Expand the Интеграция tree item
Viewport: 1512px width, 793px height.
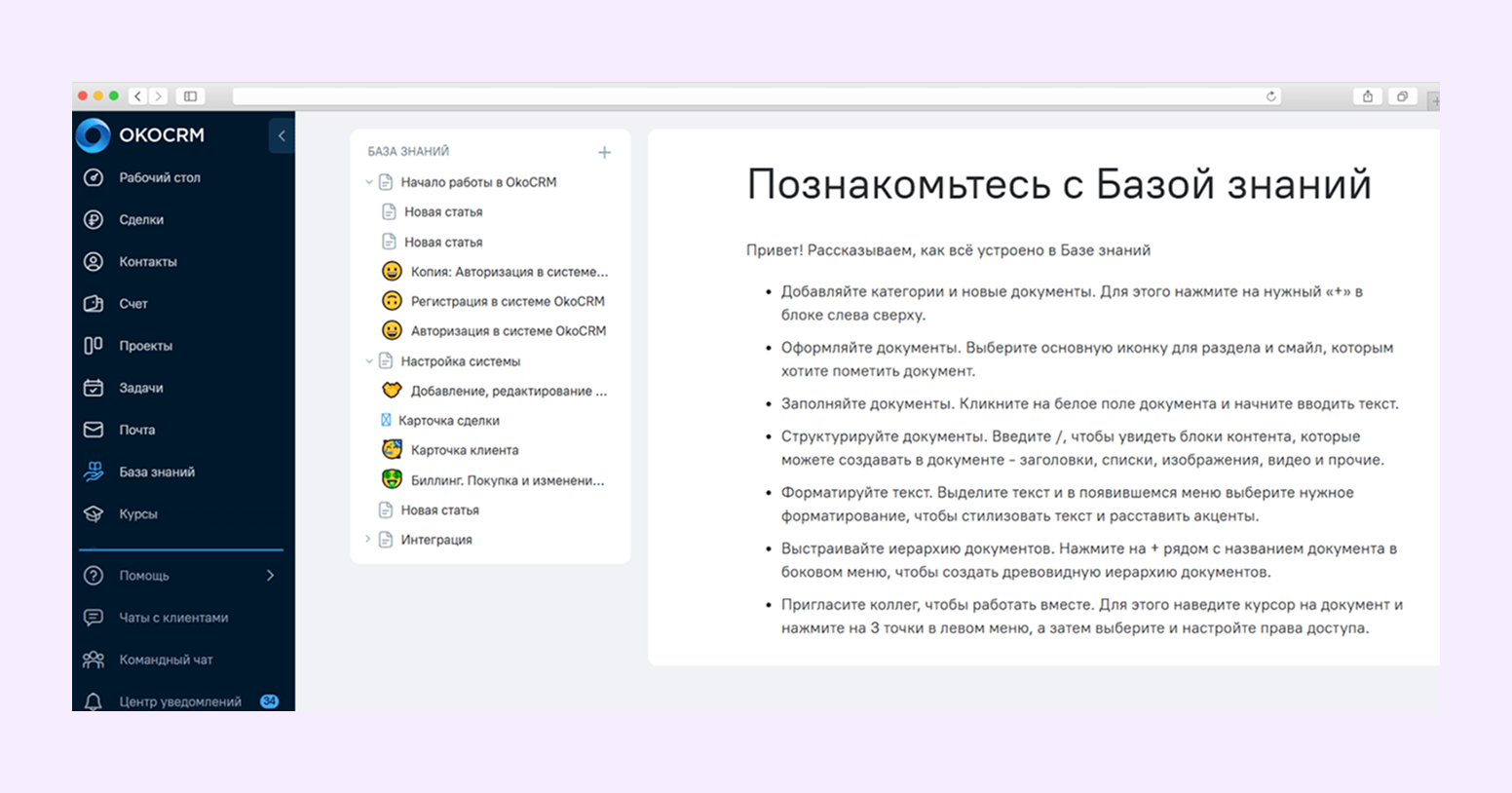coord(366,539)
